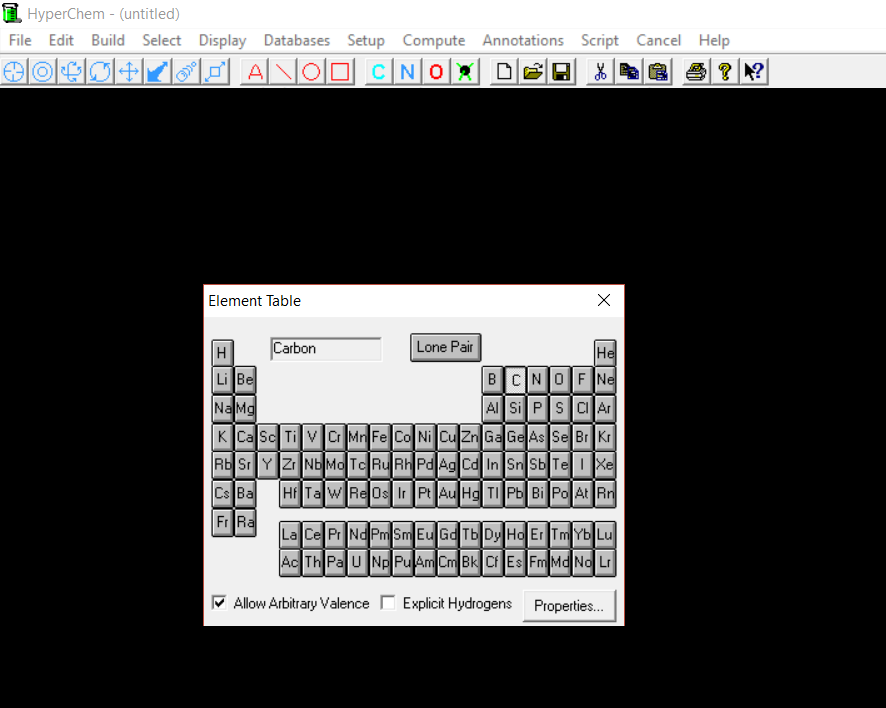Select the text annotation A tool

coord(255,72)
